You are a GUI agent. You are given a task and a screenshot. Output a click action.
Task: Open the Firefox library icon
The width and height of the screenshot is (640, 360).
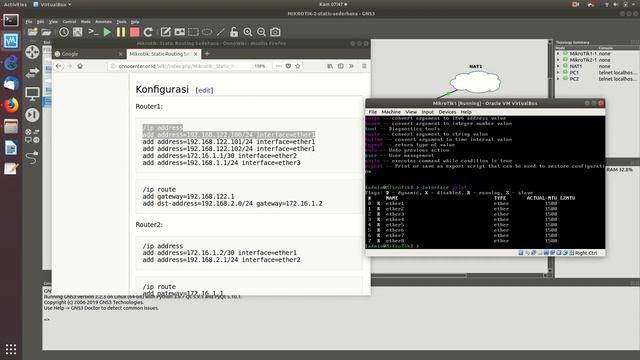point(330,66)
